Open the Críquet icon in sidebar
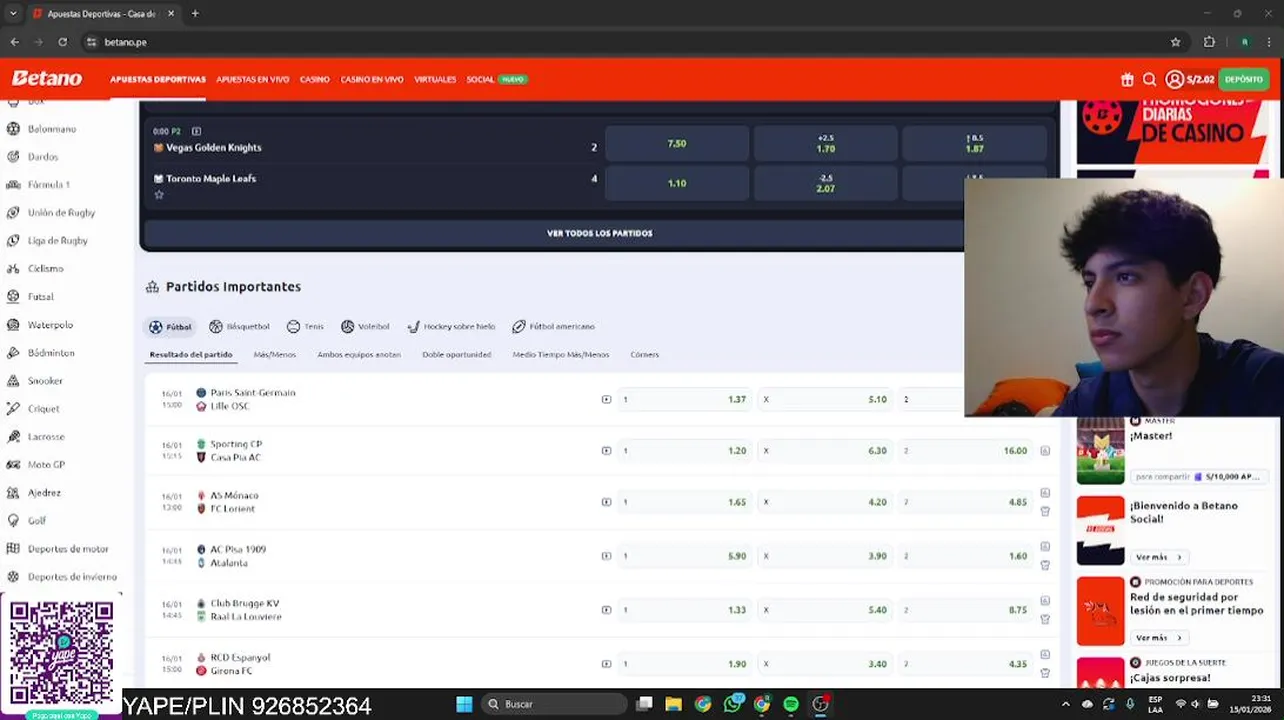This screenshot has width=1284, height=720. pos(13,409)
